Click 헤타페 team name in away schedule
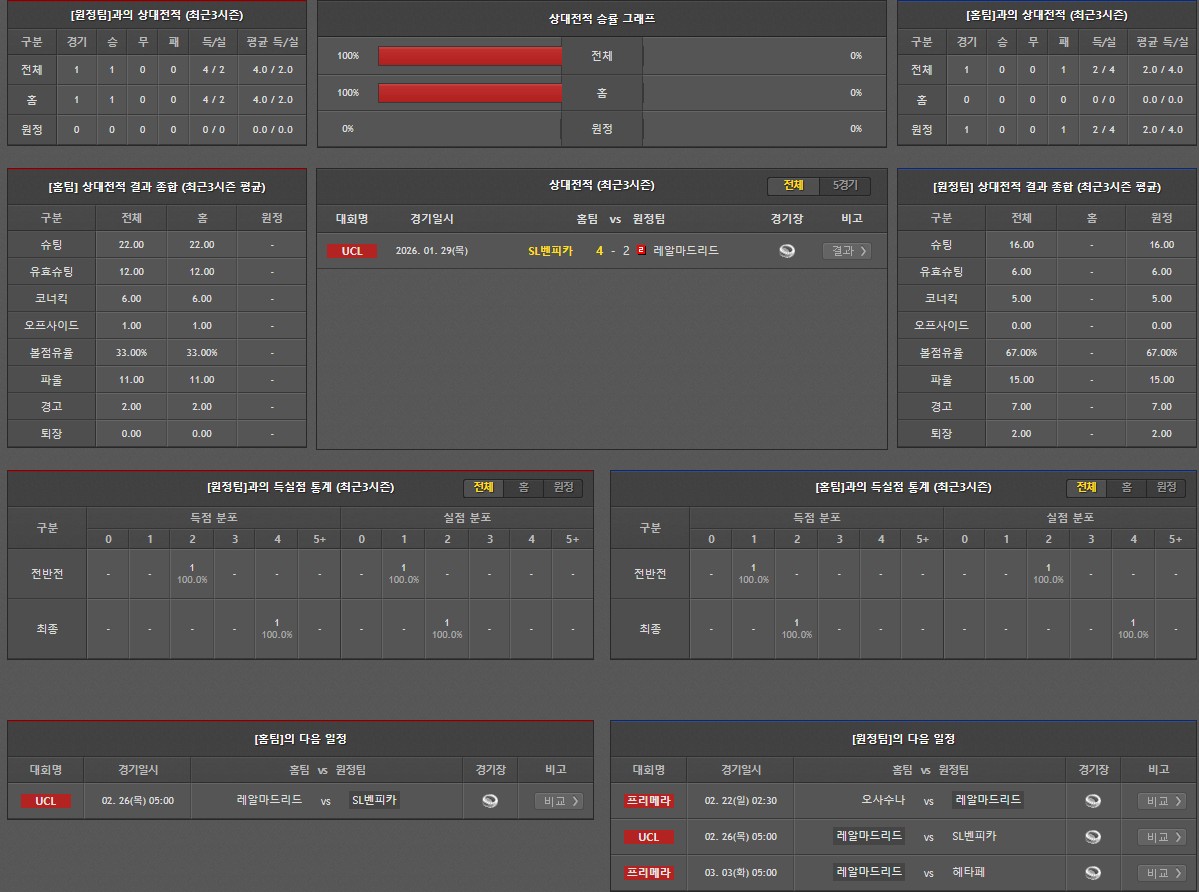The height and width of the screenshot is (892, 1199). 968,873
